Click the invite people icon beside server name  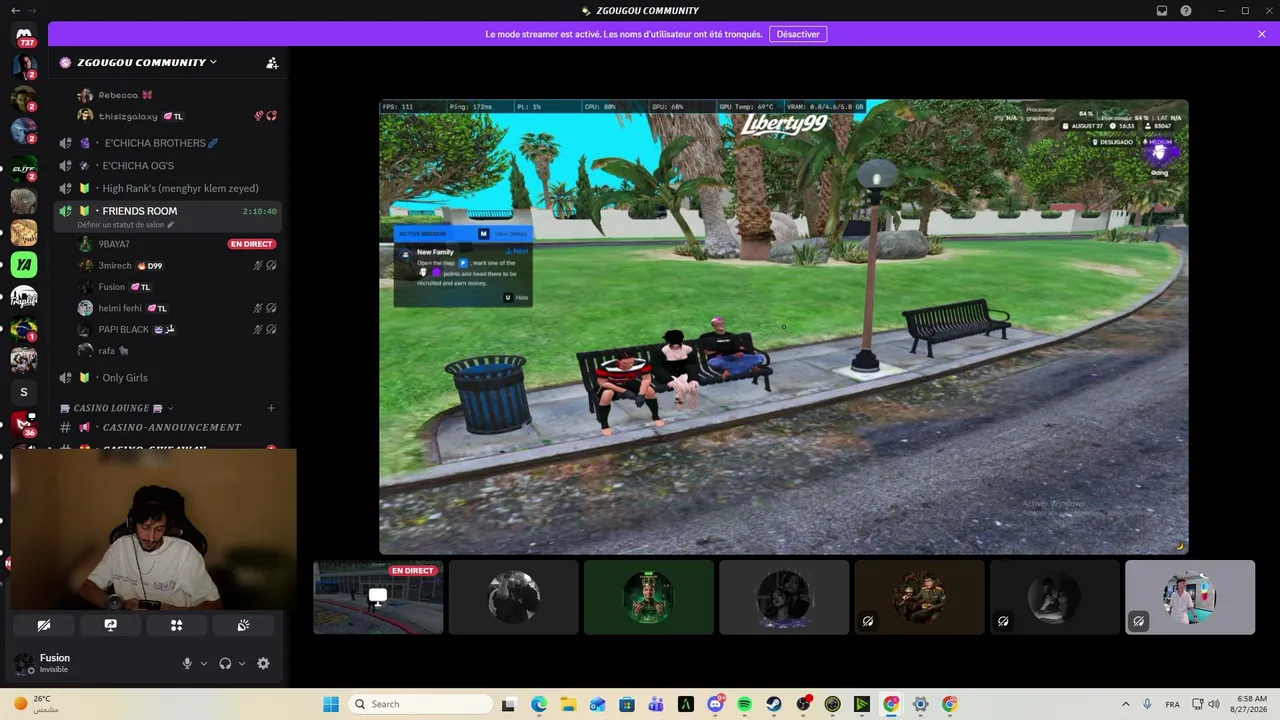pos(272,62)
